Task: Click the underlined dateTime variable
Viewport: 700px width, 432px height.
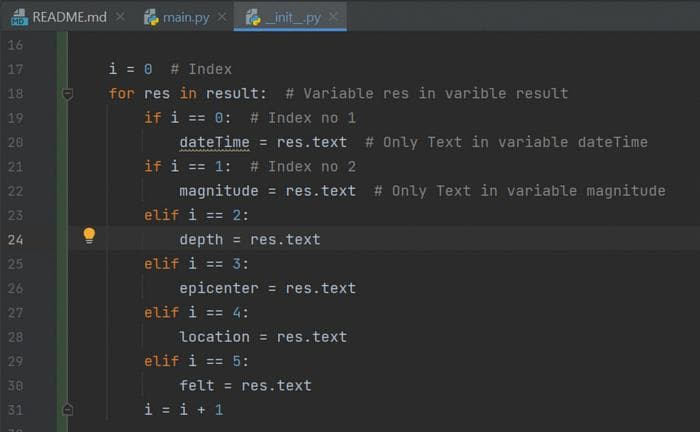Action: 214,142
